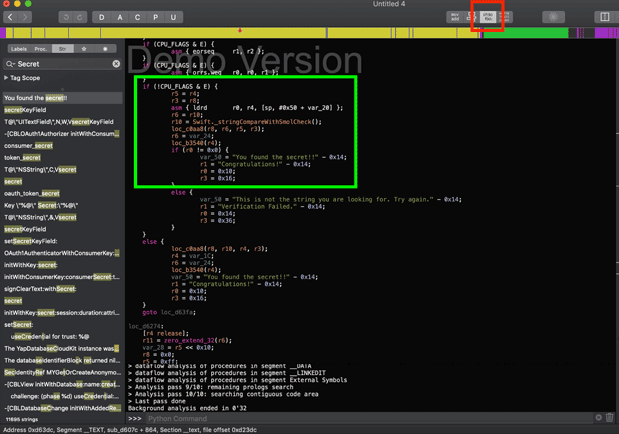This screenshot has width=619, height=434.
Task: Select the databaseIdentifierBlock returned nil string
Action: tap(62, 361)
